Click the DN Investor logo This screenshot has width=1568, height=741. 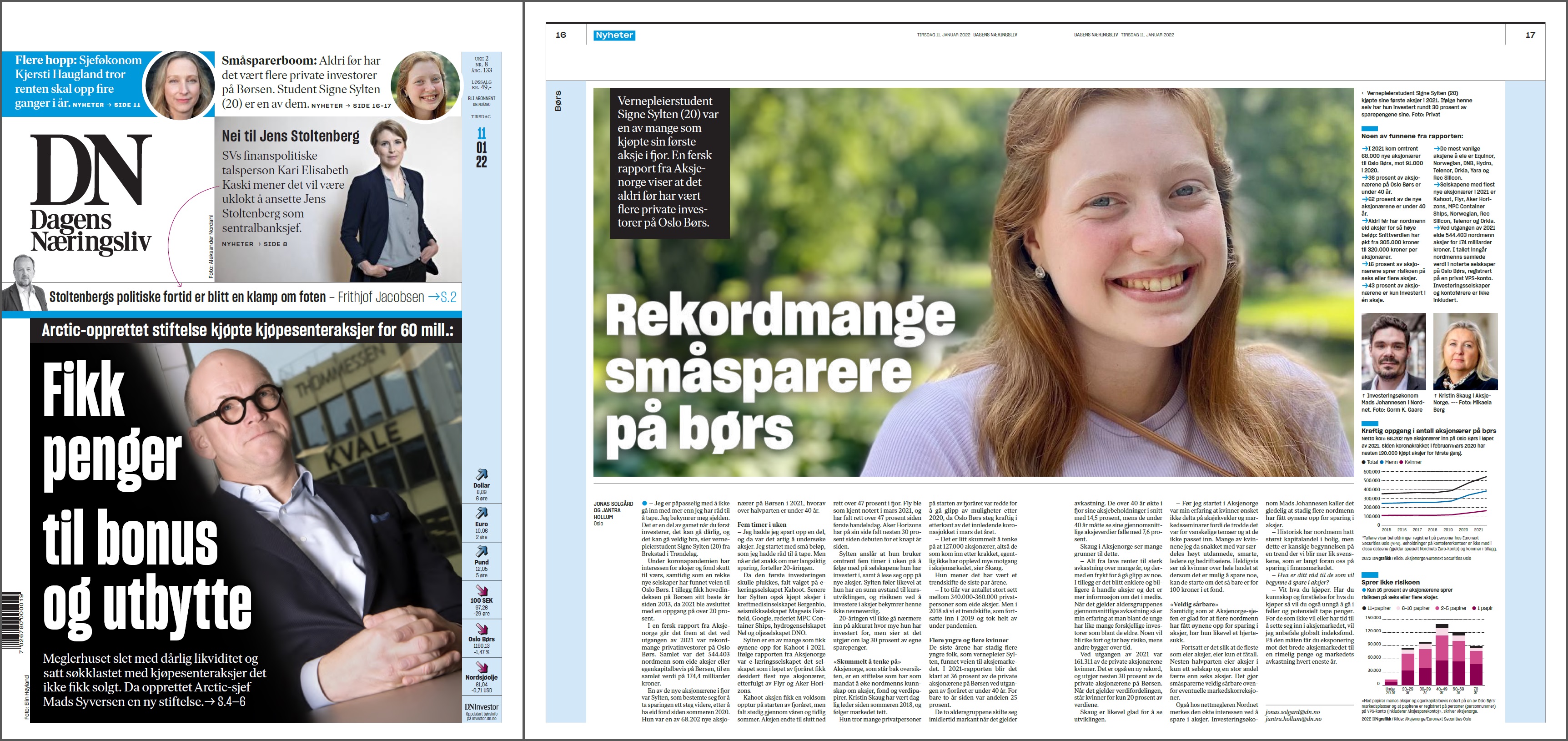click(482, 707)
